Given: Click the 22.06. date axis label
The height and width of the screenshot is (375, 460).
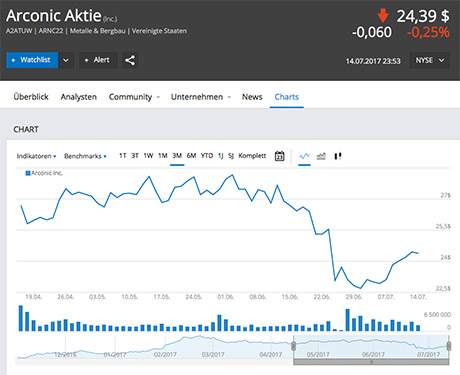Looking at the screenshot, I should coord(322,297).
